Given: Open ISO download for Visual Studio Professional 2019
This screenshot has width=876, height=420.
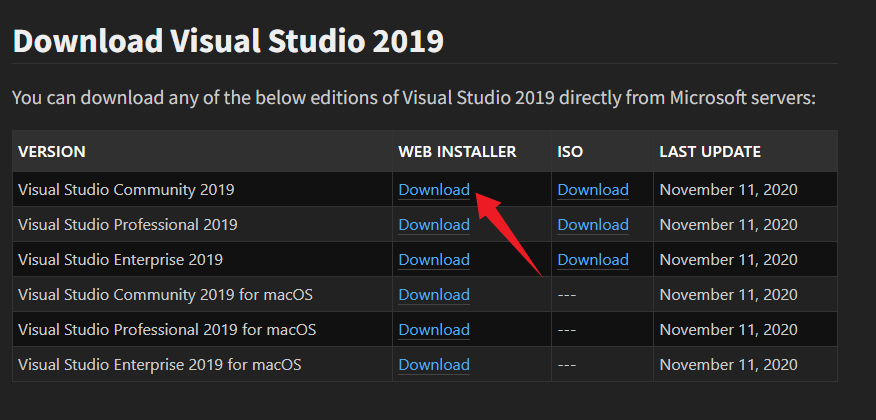Looking at the screenshot, I should (593, 225).
